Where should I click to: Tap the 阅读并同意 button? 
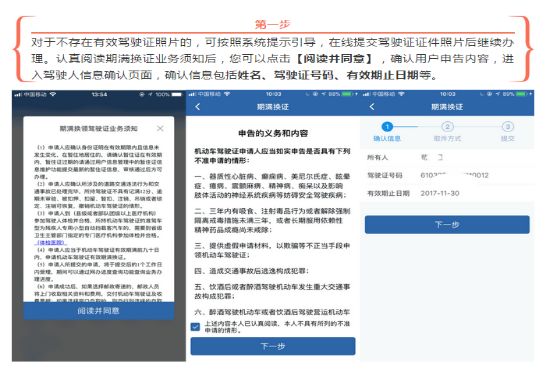click(x=99, y=311)
